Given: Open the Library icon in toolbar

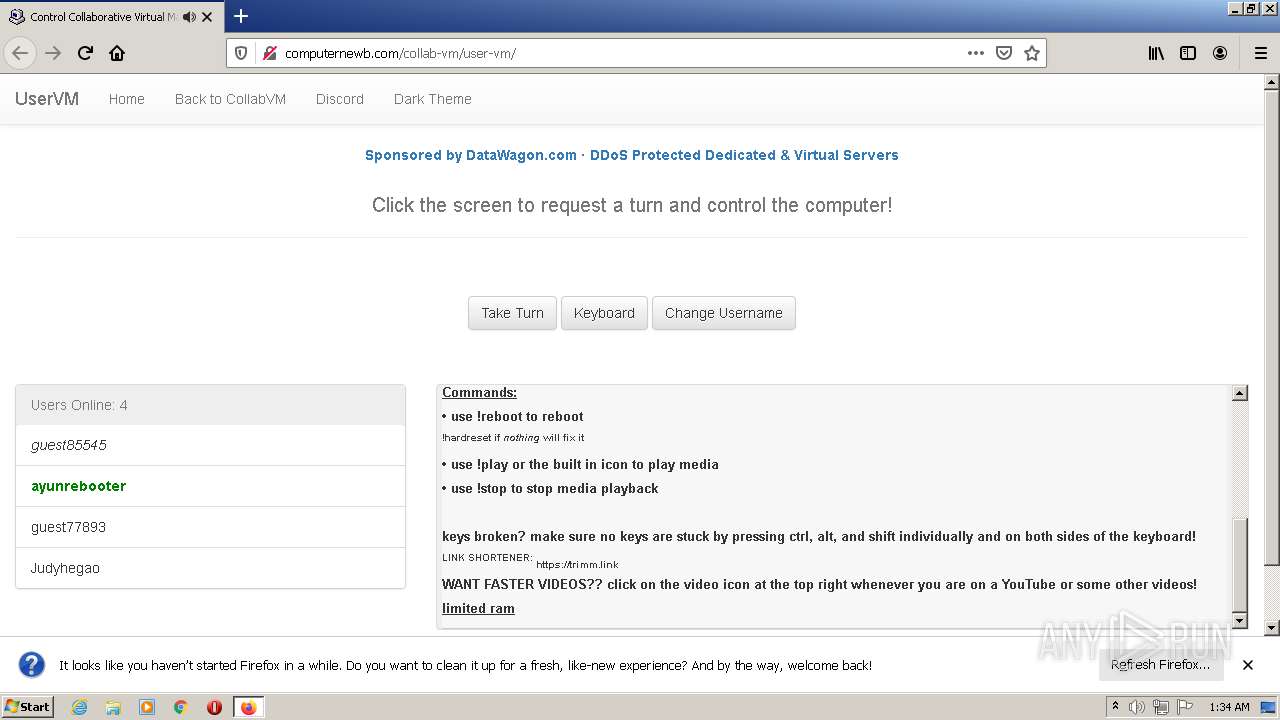Looking at the screenshot, I should pyautogui.click(x=1156, y=53).
